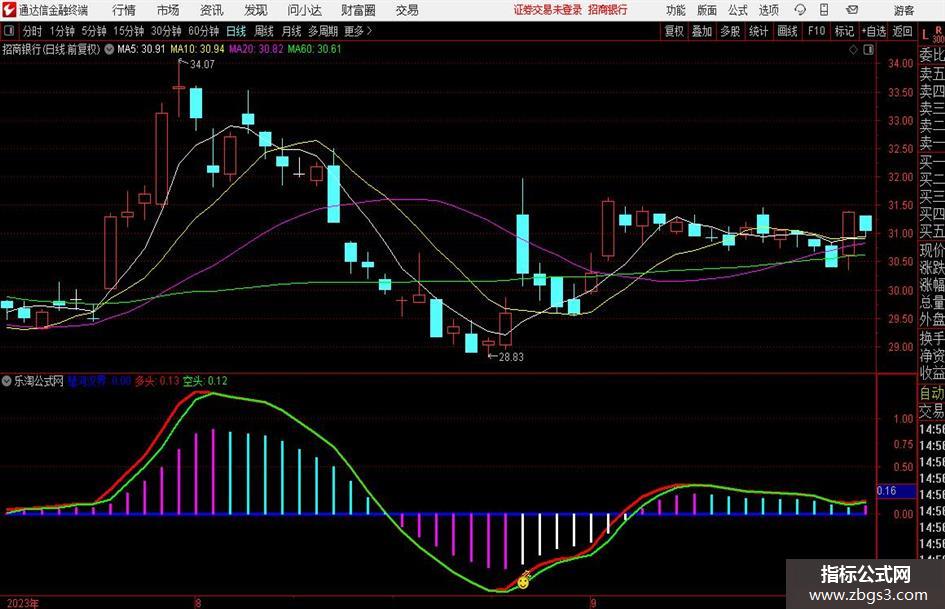Open the mail envelope icon
Screen dimensions: 945x609
[852, 10]
